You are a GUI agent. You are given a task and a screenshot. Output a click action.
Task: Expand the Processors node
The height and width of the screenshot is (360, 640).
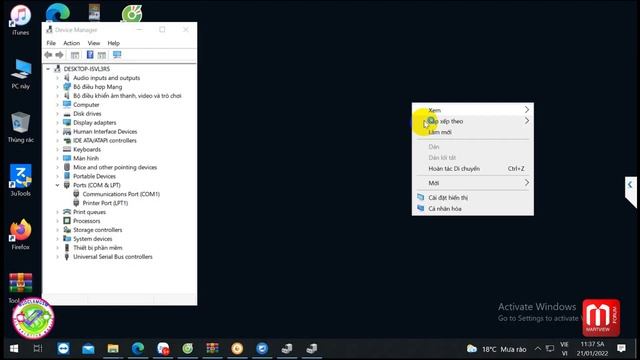(x=58, y=221)
